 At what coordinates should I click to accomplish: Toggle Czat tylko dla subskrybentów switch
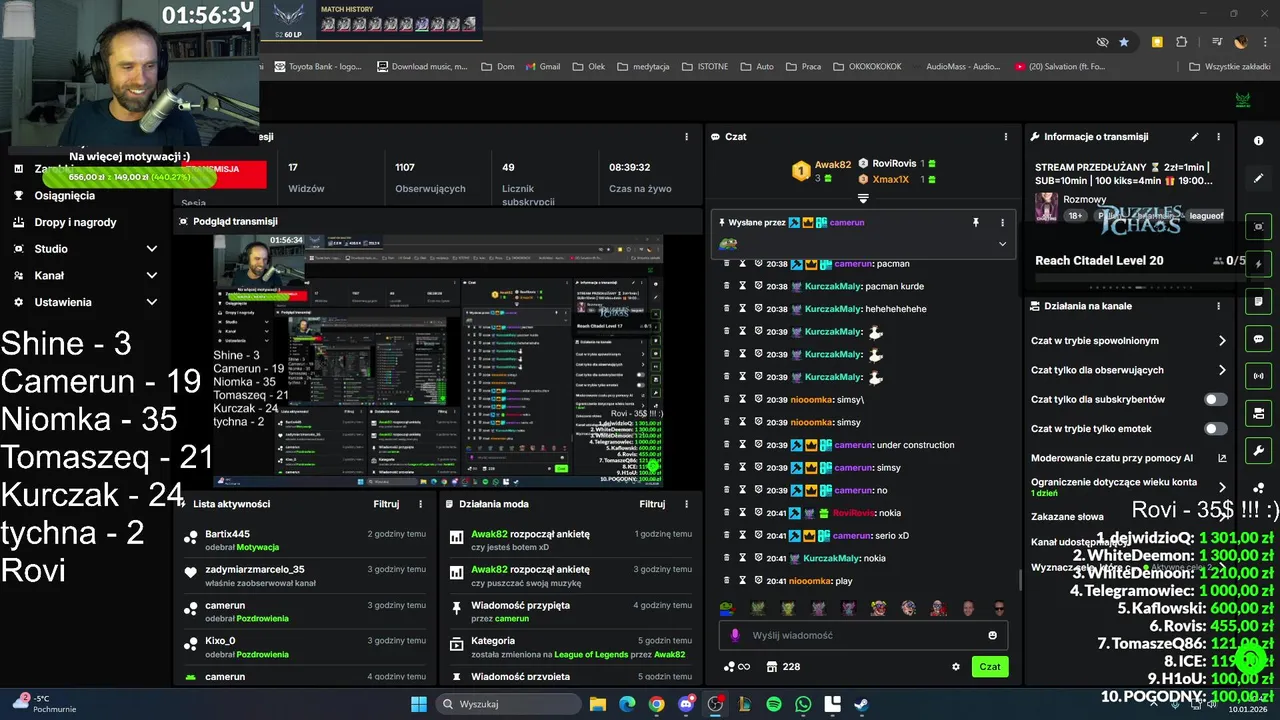tap(1215, 400)
